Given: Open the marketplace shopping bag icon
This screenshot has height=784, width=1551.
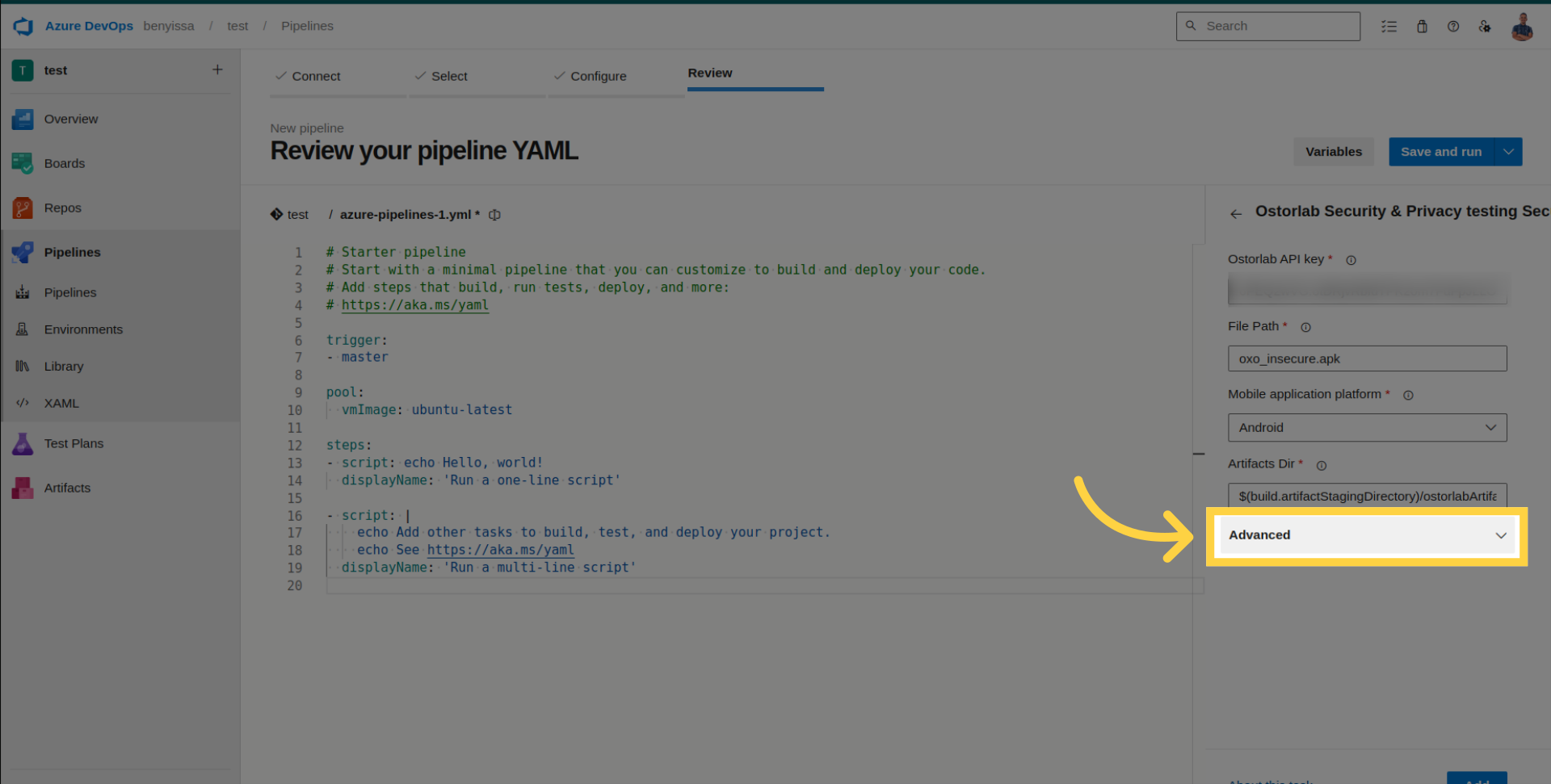Looking at the screenshot, I should [1422, 26].
